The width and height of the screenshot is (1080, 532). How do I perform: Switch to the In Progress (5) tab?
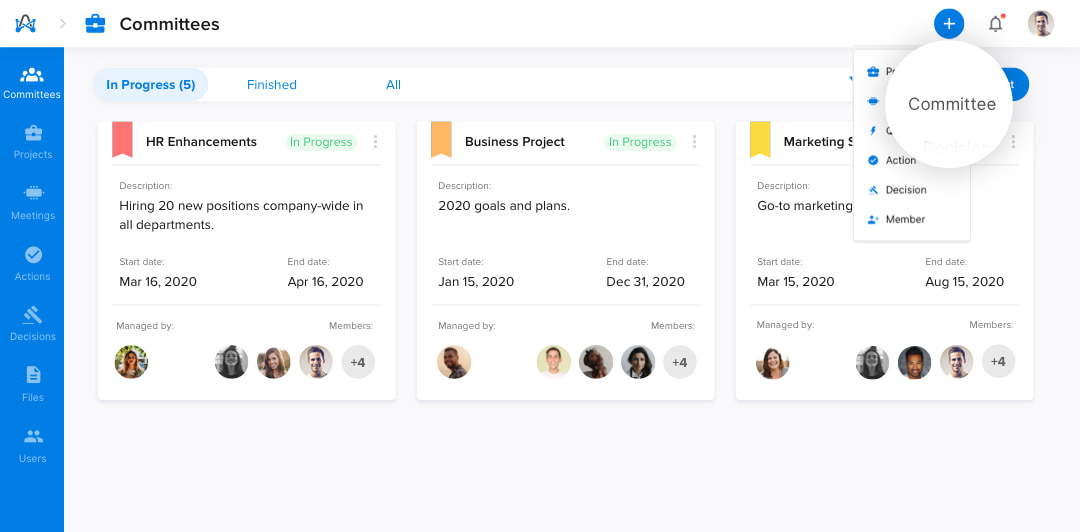(151, 85)
